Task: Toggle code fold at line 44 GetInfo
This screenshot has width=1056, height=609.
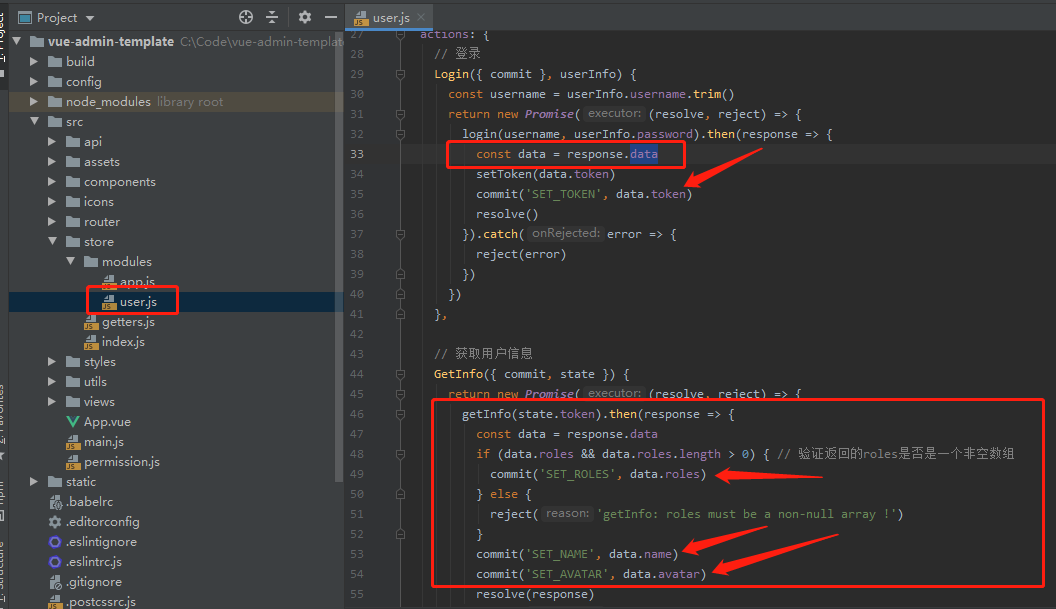Action: point(401,375)
